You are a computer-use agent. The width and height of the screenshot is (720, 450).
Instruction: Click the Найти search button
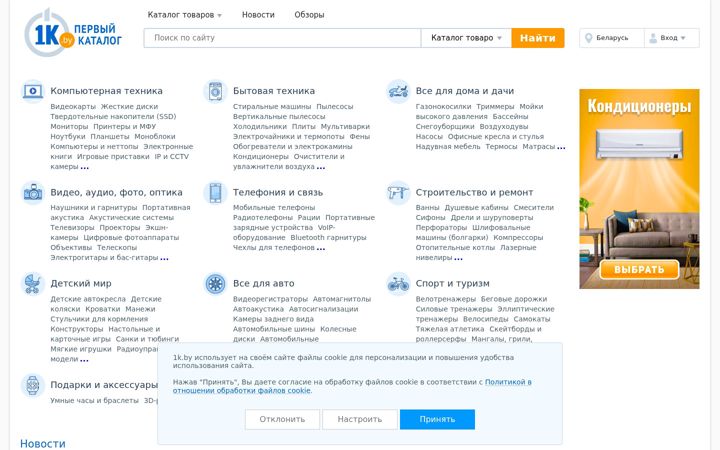click(x=538, y=38)
